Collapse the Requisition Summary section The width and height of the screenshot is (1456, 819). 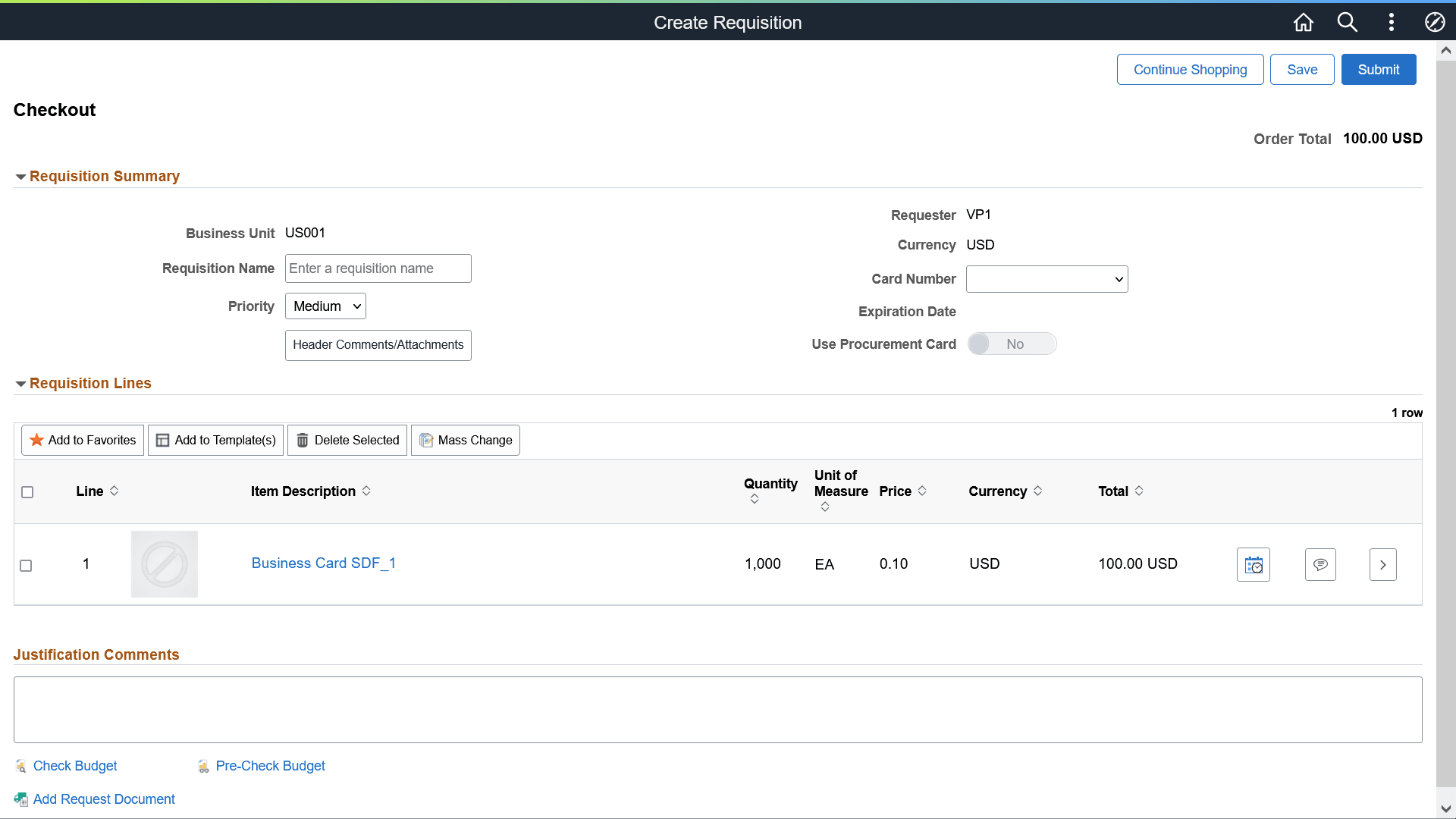20,176
